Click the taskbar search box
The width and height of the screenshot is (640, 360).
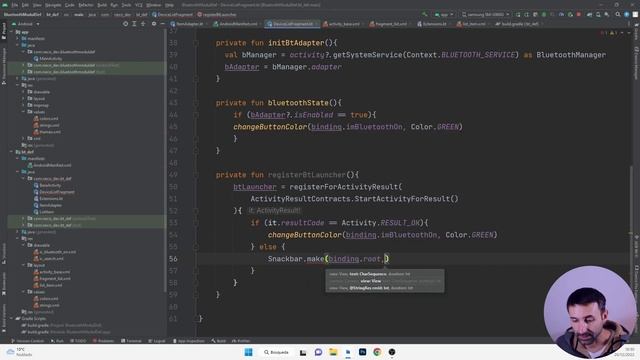pyautogui.click(x=277, y=352)
